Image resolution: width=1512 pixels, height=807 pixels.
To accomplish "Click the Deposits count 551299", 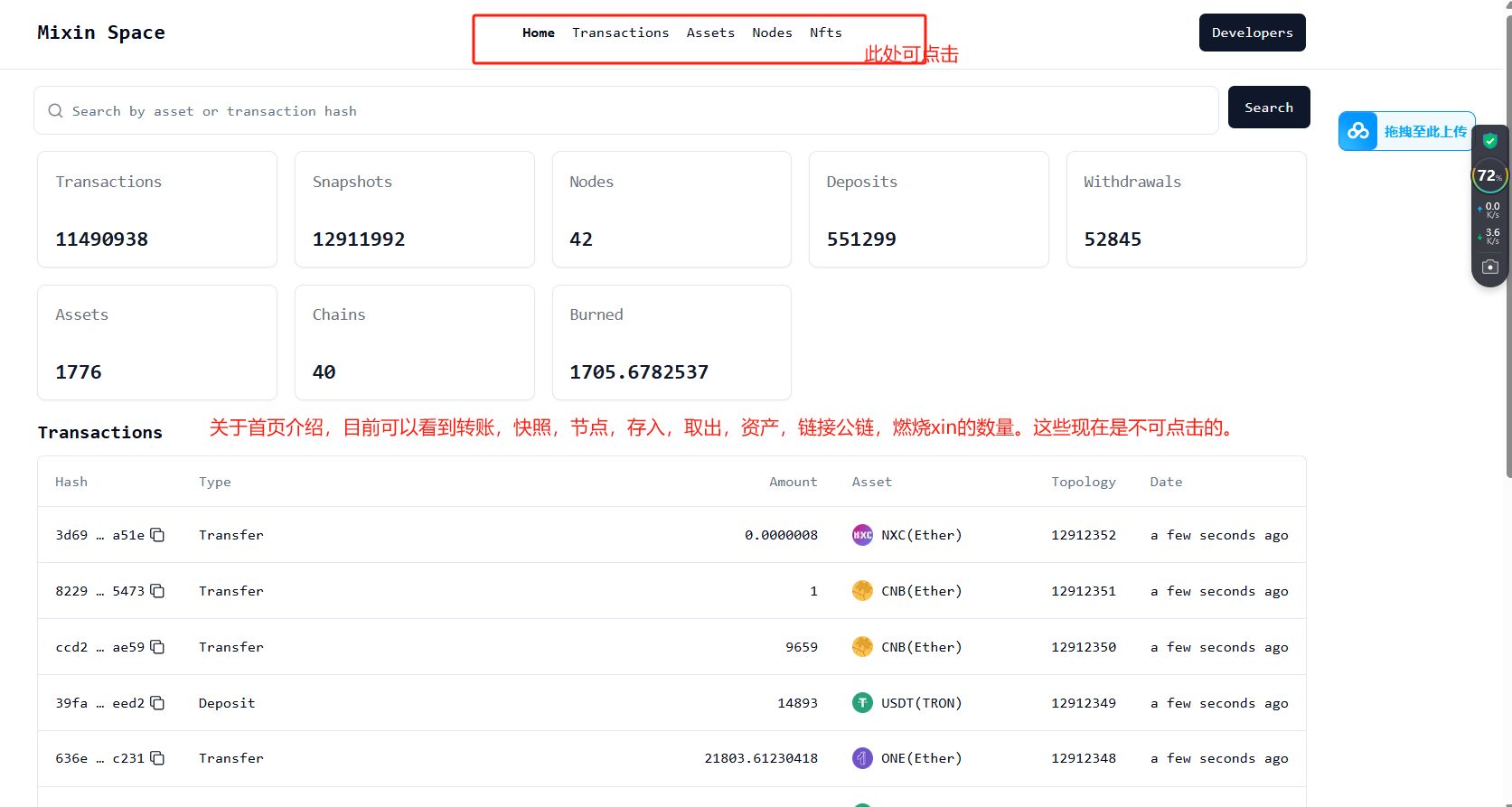I will (861, 239).
